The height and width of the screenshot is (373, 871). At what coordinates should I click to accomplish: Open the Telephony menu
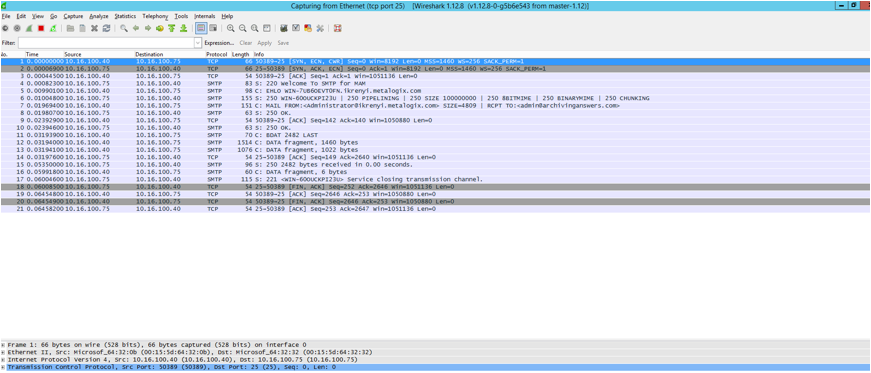(x=155, y=17)
